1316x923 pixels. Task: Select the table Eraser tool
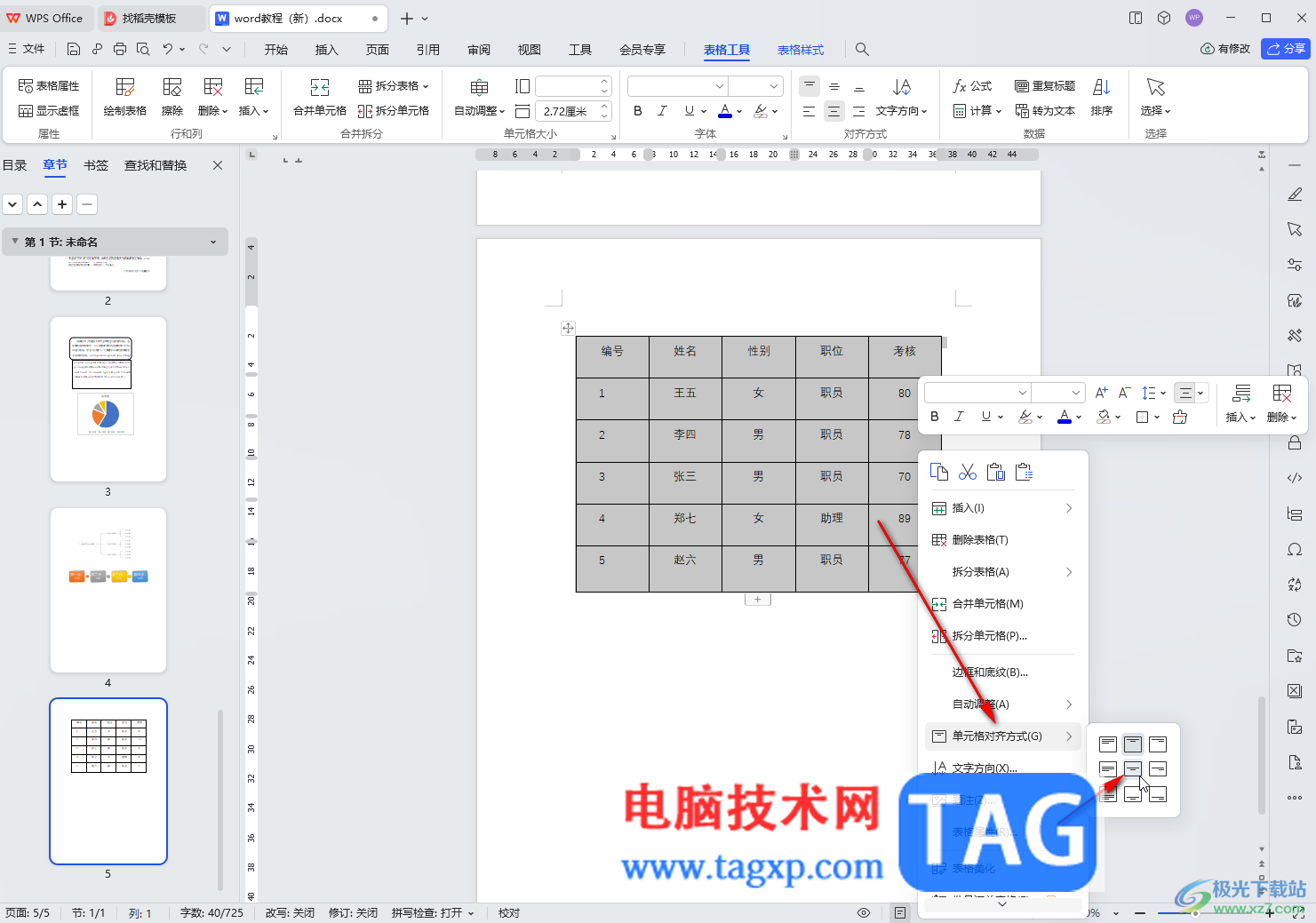click(x=172, y=96)
